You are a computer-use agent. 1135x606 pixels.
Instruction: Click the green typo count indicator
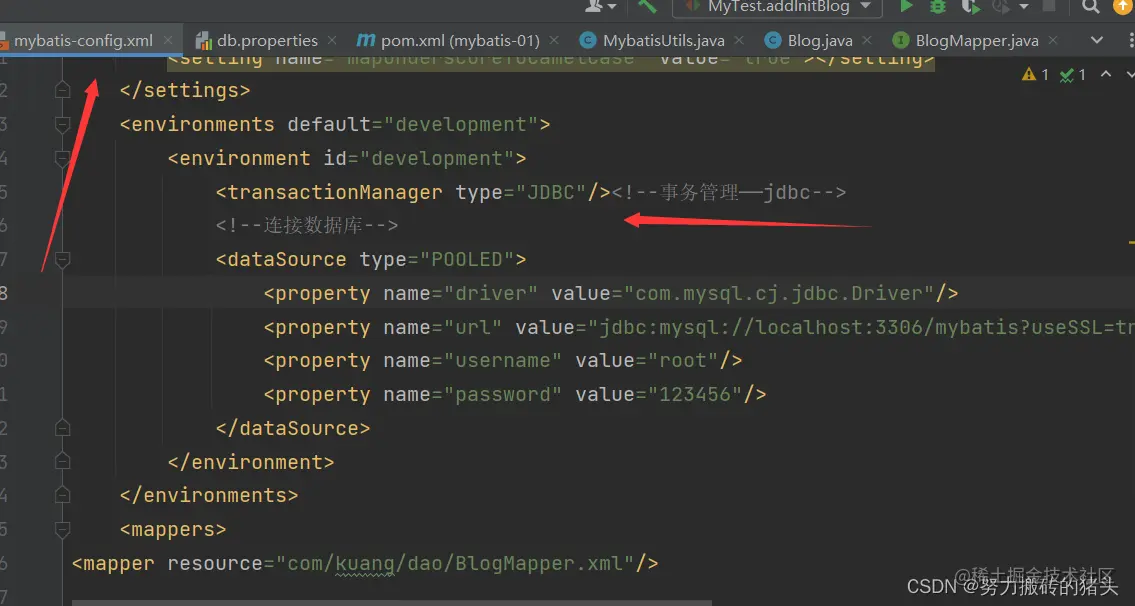pyautogui.click(x=1072, y=75)
